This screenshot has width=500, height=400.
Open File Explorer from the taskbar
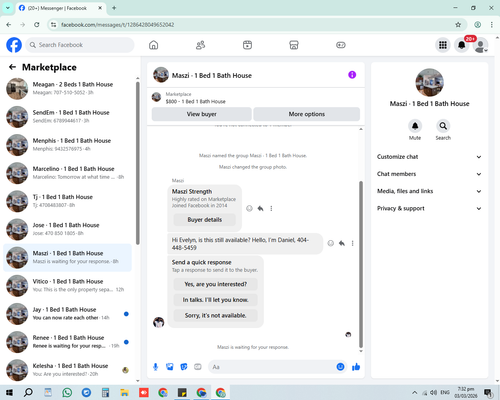click(x=125, y=392)
